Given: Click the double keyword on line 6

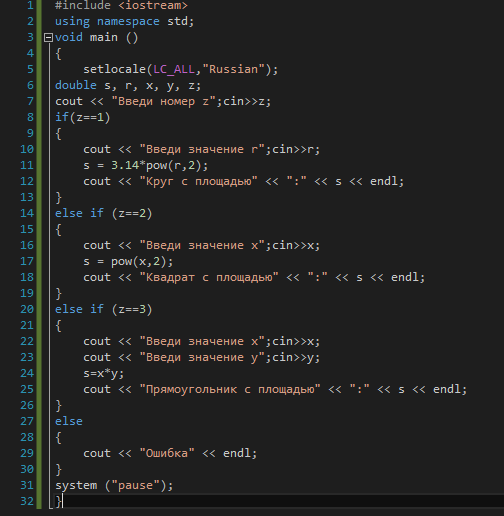Looking at the screenshot, I should (76, 85).
